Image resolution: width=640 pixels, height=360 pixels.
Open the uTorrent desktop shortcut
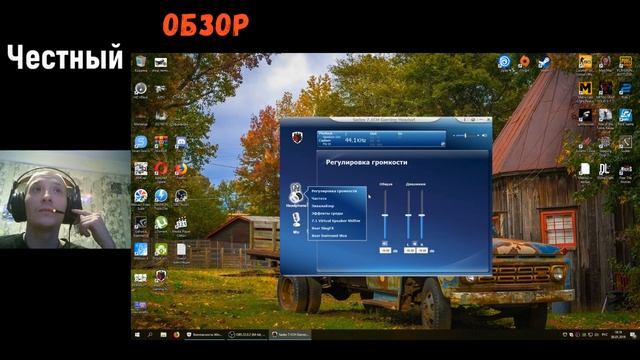(x=161, y=224)
